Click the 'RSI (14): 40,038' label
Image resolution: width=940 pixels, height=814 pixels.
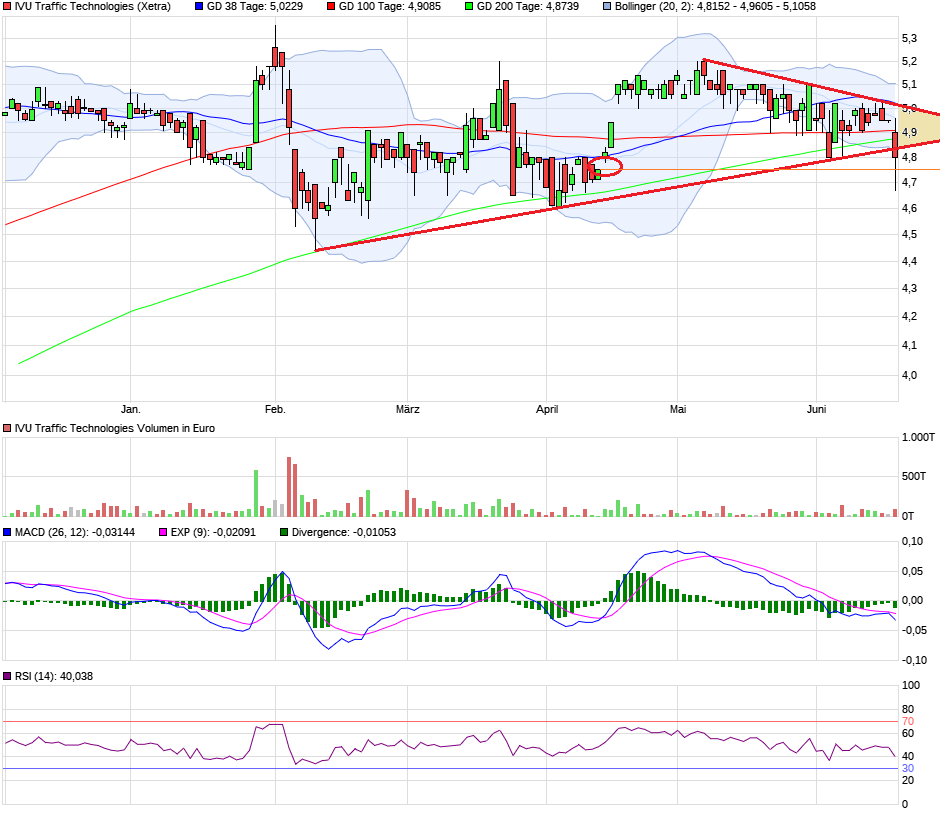(54, 676)
